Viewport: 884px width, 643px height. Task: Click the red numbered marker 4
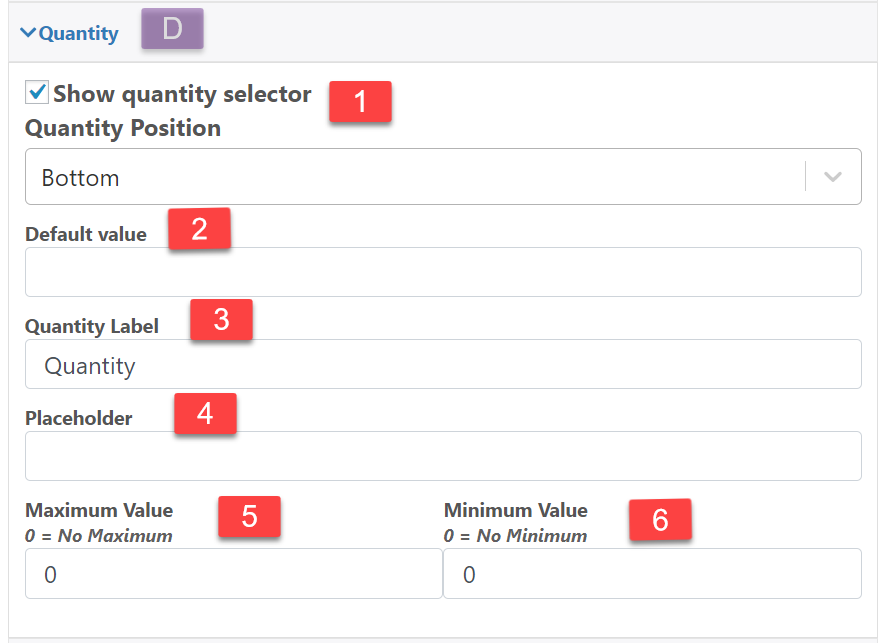click(205, 413)
